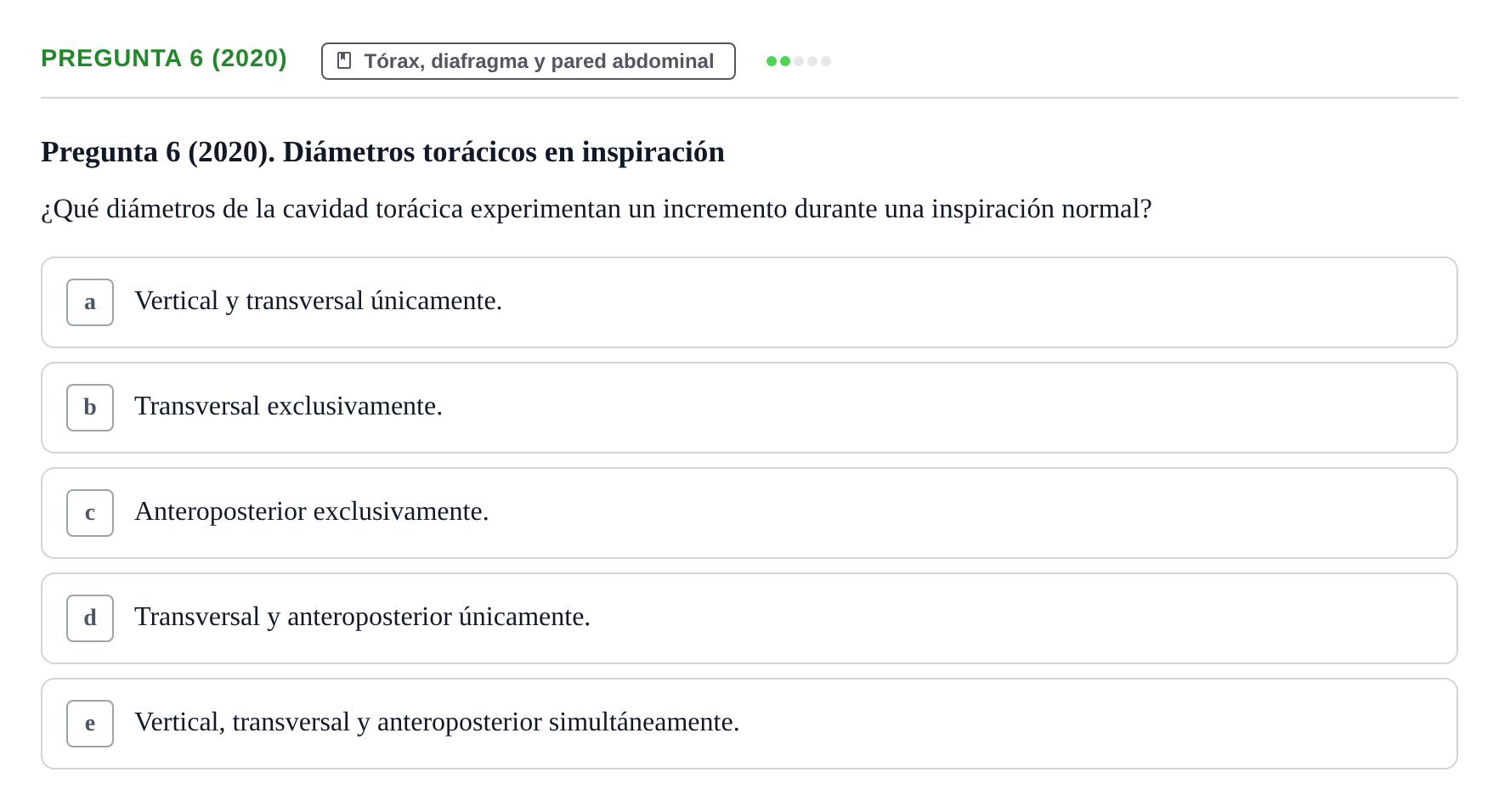Image resolution: width=1499 pixels, height=812 pixels.
Task: Click the PREGUNTA 6 (2020) green heading
Action: click(164, 59)
